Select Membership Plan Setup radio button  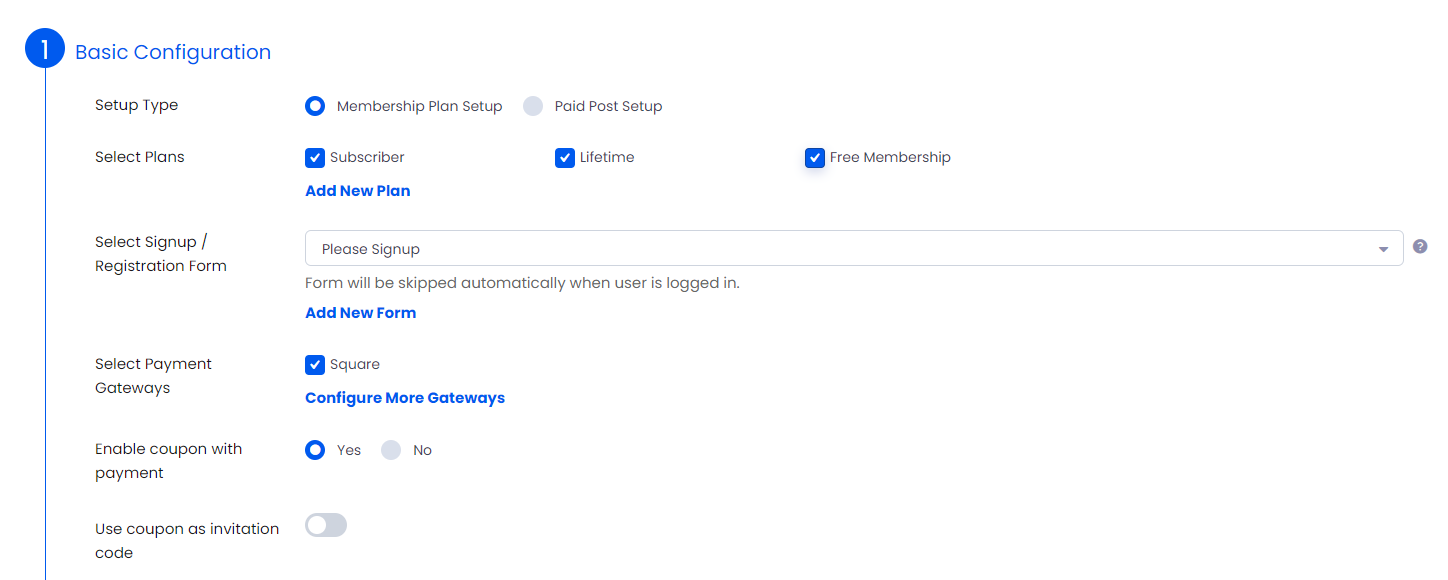pyautogui.click(x=315, y=106)
